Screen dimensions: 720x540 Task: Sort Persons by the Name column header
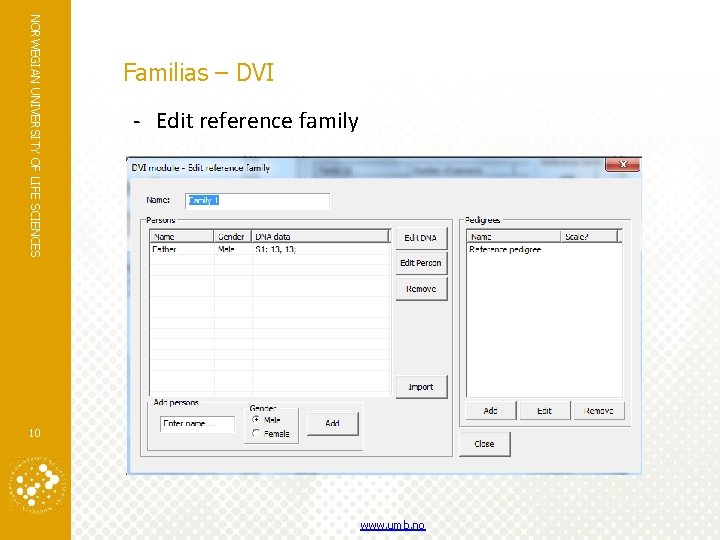[182, 236]
